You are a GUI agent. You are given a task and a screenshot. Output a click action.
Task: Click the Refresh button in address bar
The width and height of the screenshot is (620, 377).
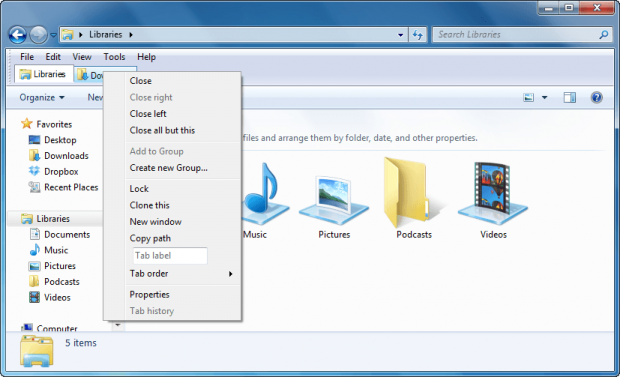418,35
